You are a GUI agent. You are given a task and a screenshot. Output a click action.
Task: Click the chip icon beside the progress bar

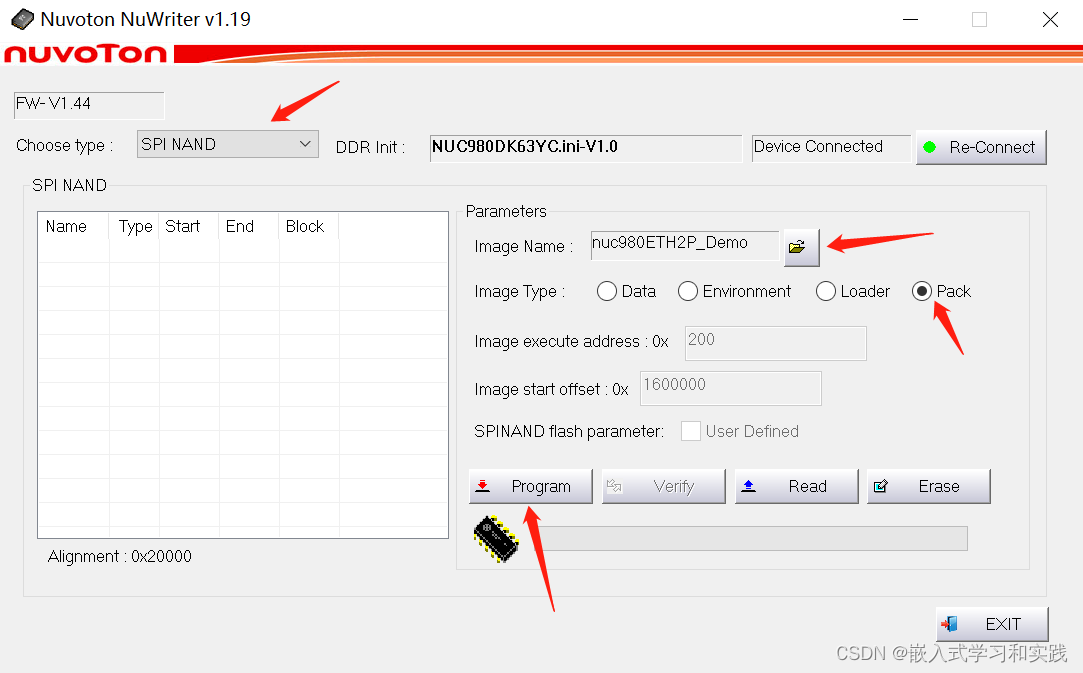pyautogui.click(x=495, y=538)
